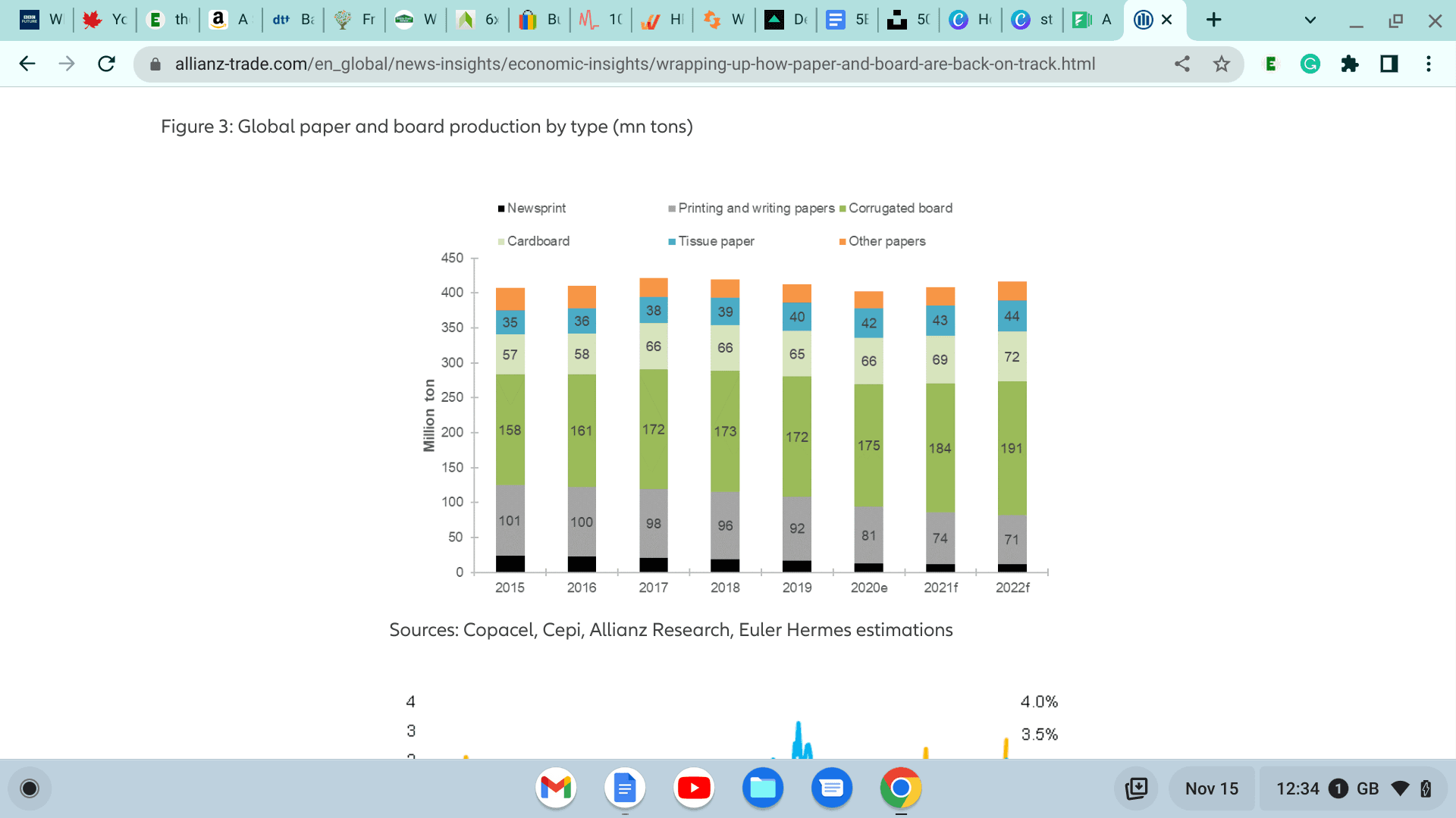Select the Allianz Trade tab
The image size is (1456, 818).
coord(1143,20)
